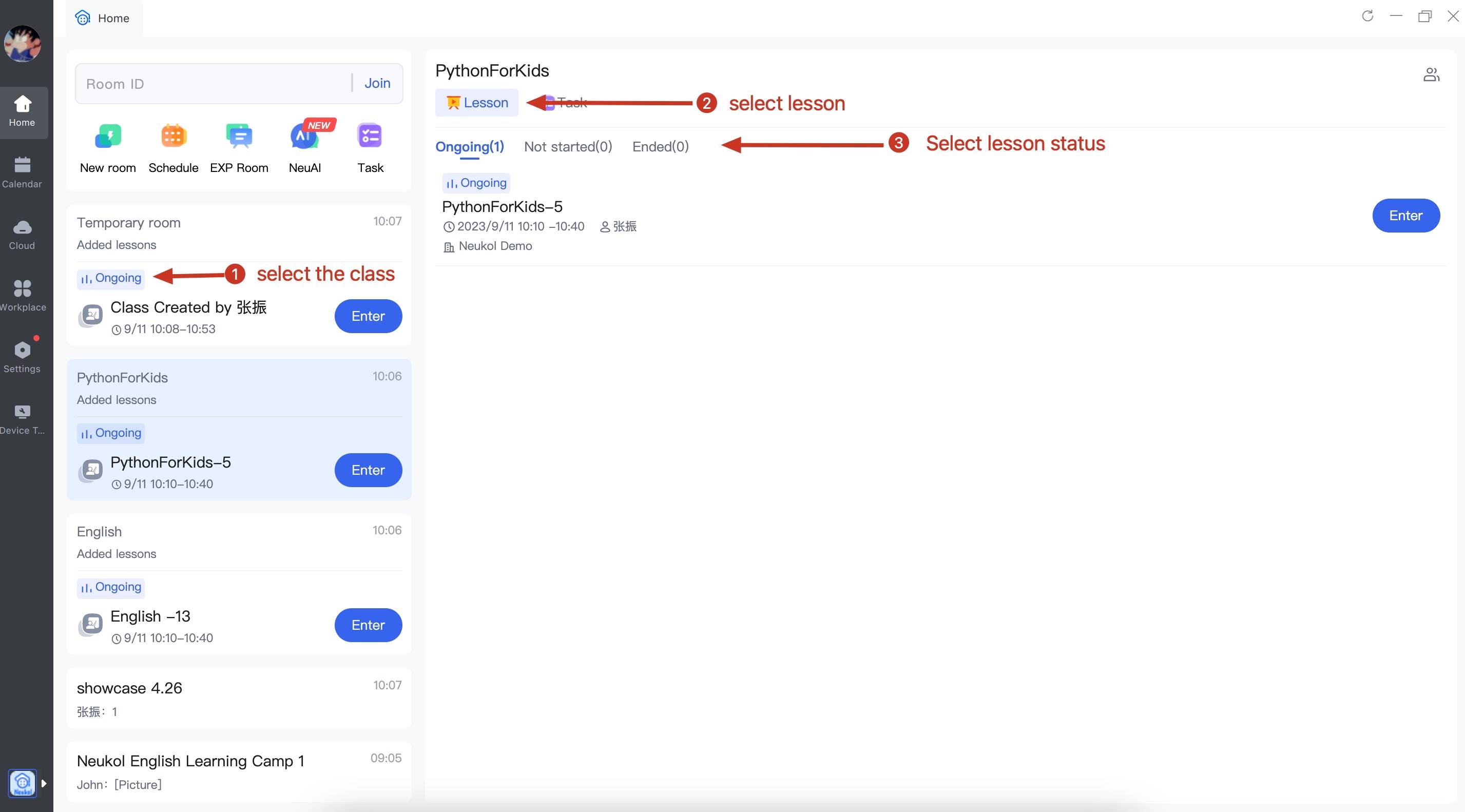
Task: Select the Lesson tab
Action: tap(476, 103)
